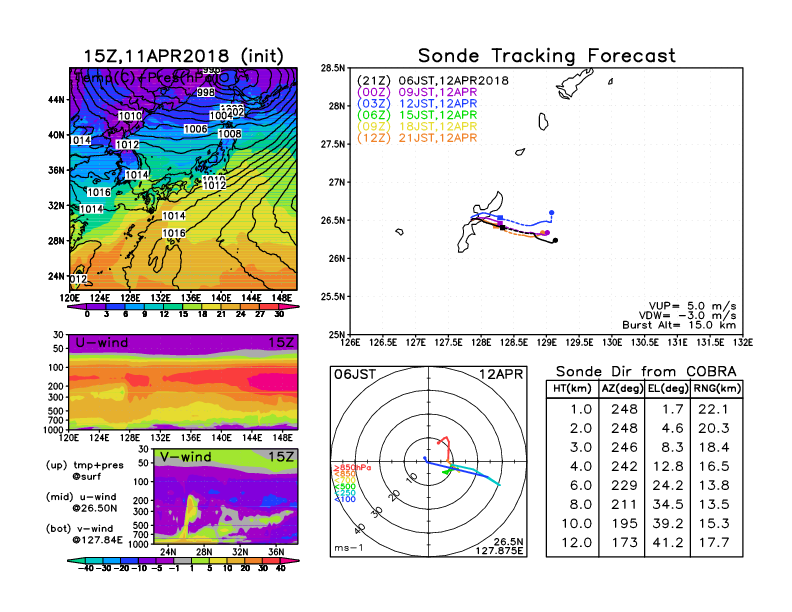
Task: Click the red "≥850hPa" hodograph legend entry
Action: [352, 468]
